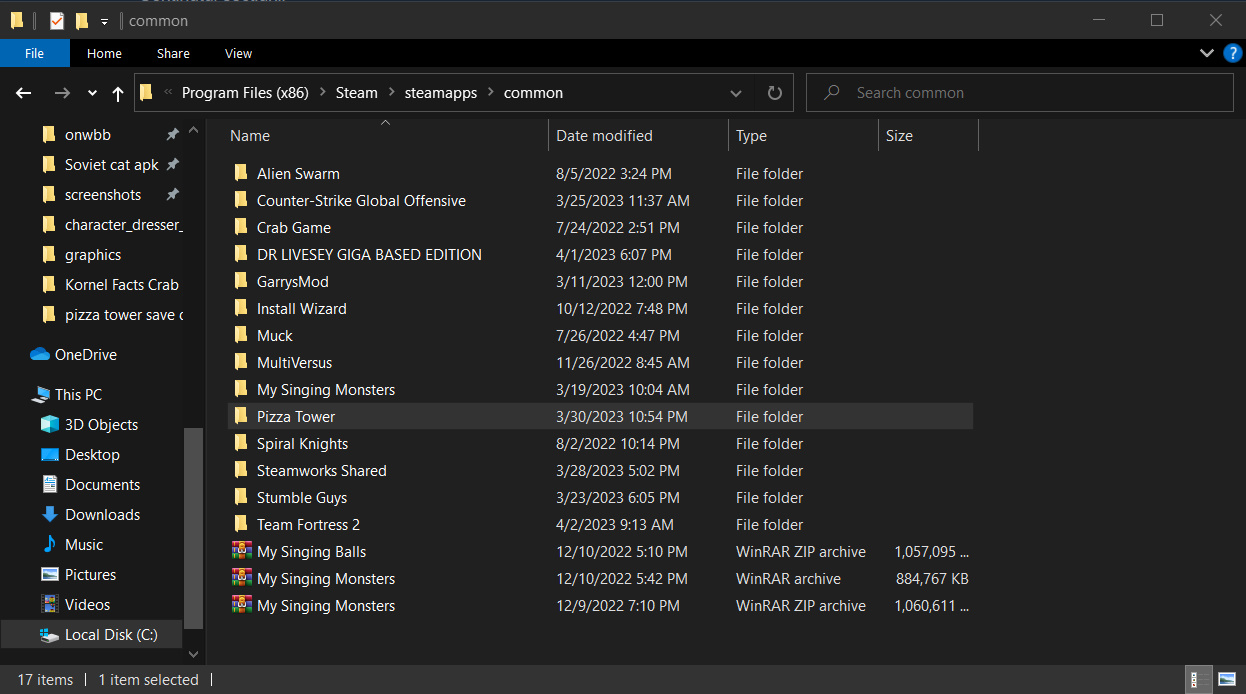
Task: Switch to details view layout icon
Action: click(x=1195, y=680)
